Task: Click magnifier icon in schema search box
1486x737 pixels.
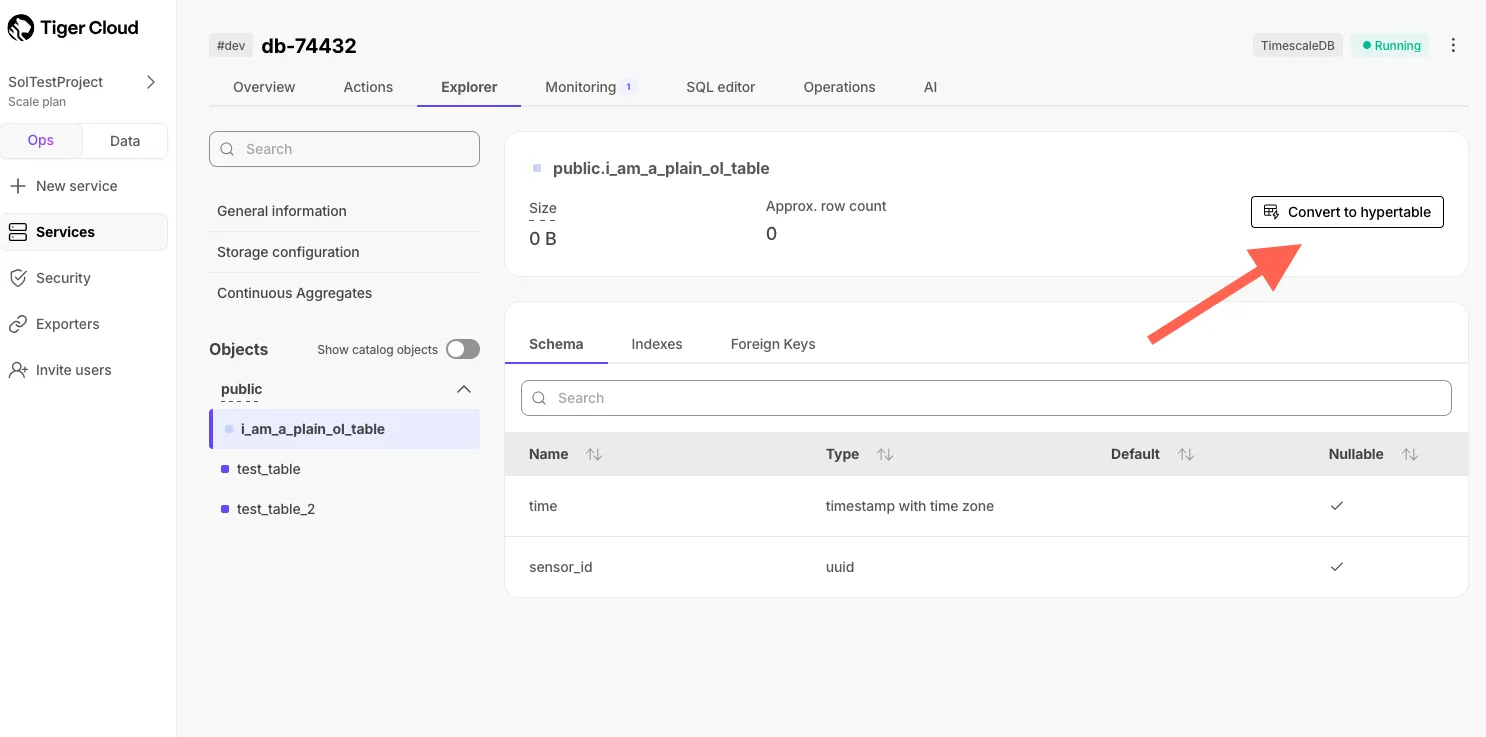Action: 540,398
